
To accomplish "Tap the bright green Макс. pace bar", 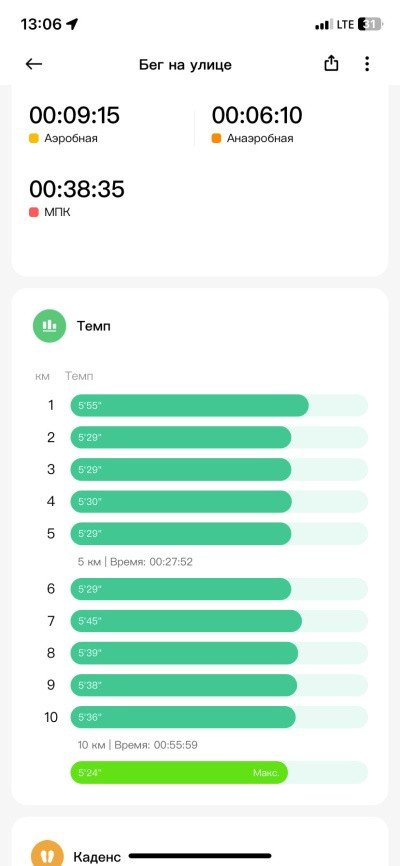I will [x=179, y=772].
